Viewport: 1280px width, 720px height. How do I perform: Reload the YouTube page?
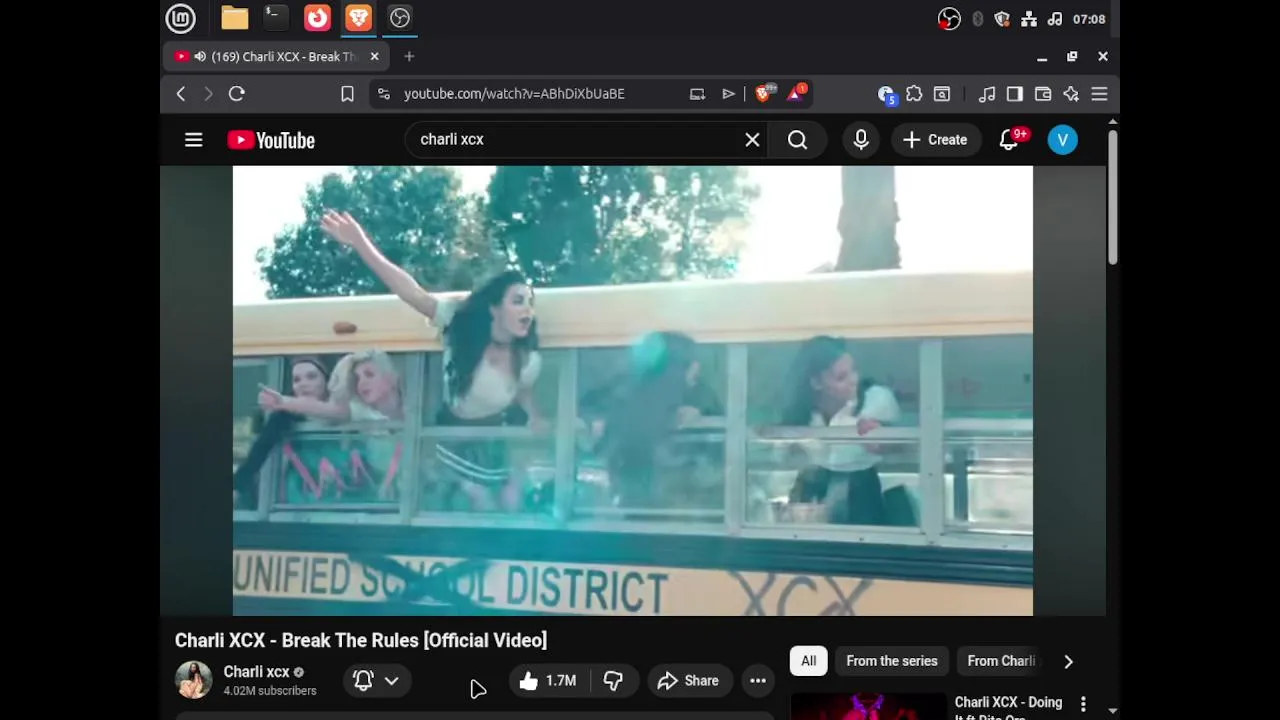tap(237, 94)
